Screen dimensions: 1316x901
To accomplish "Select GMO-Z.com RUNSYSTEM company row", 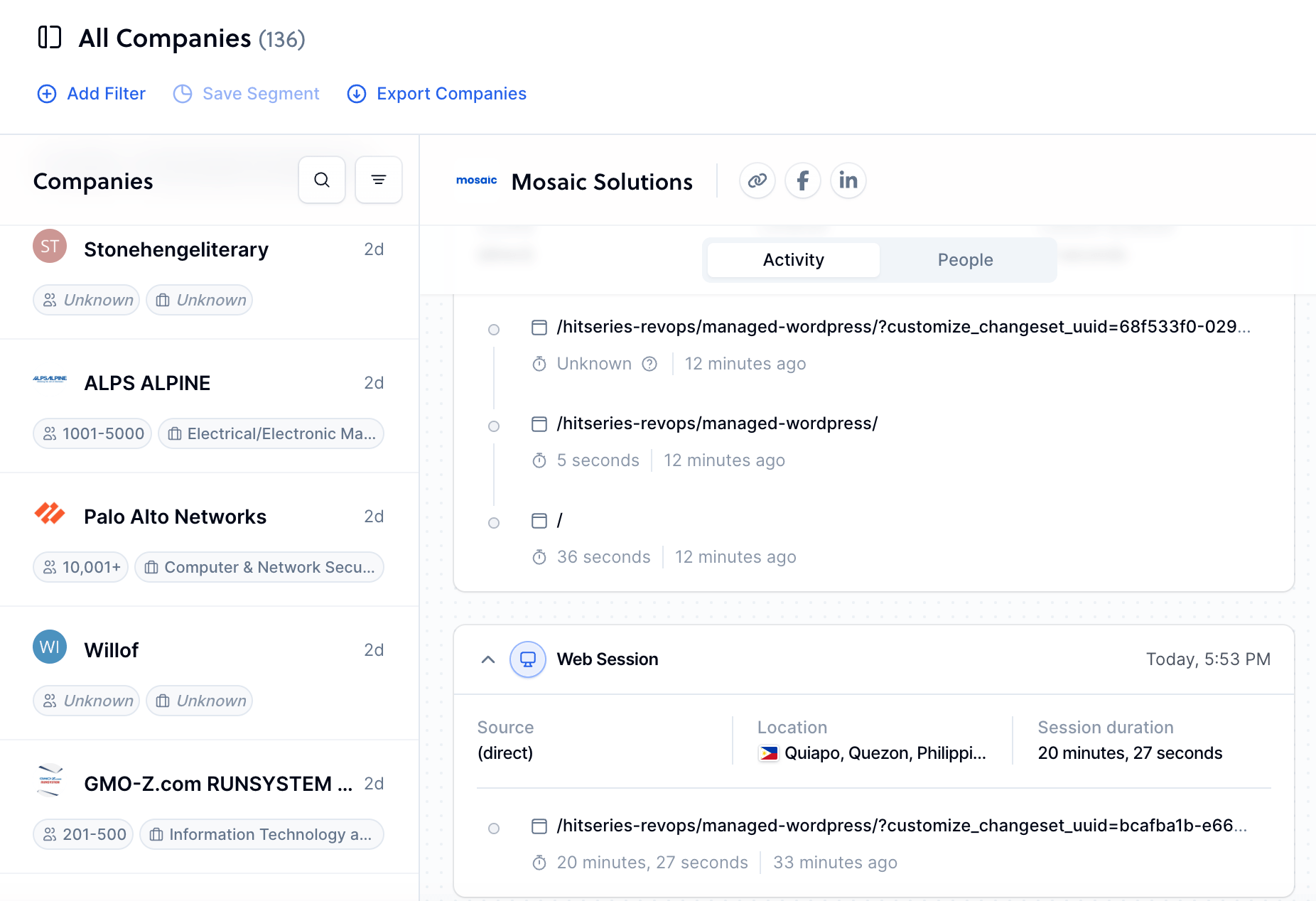I will coord(209,807).
